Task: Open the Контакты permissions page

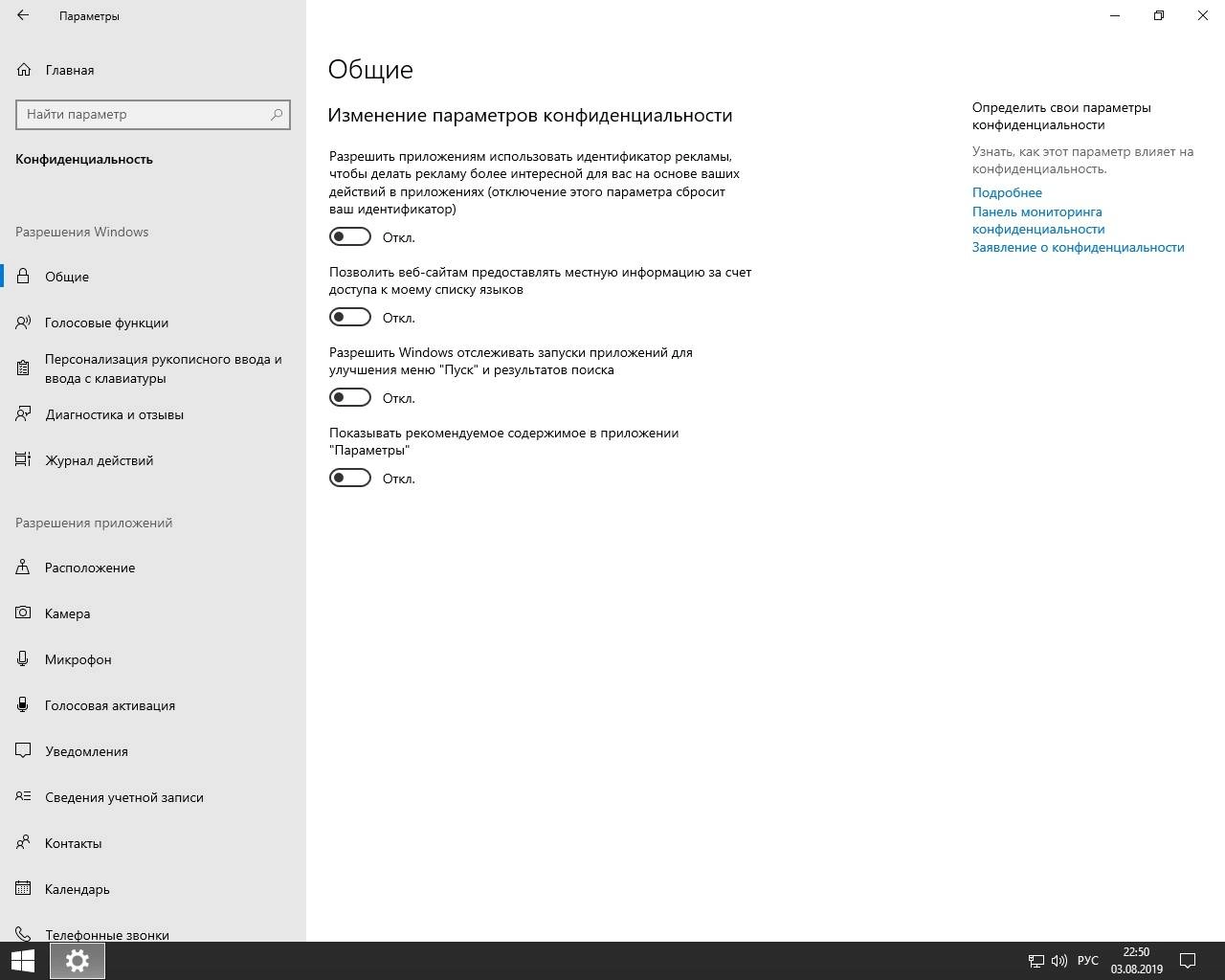Action: (153, 843)
